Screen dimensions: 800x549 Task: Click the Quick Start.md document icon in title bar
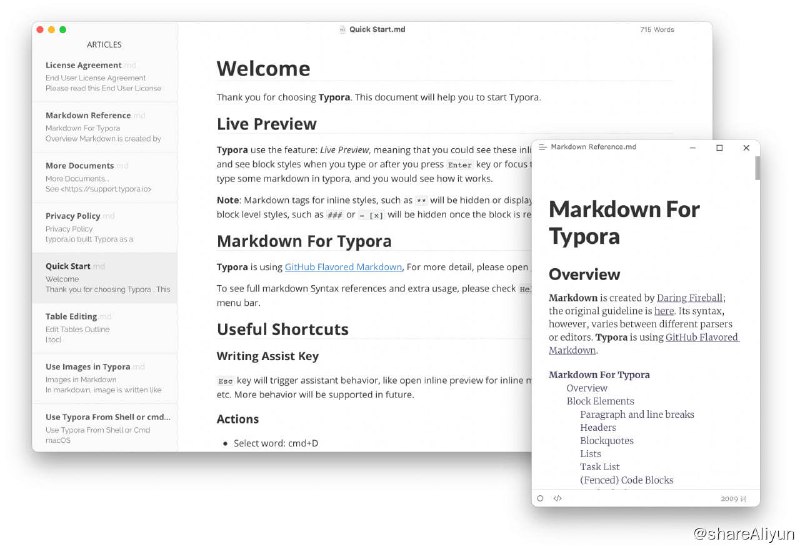342,30
